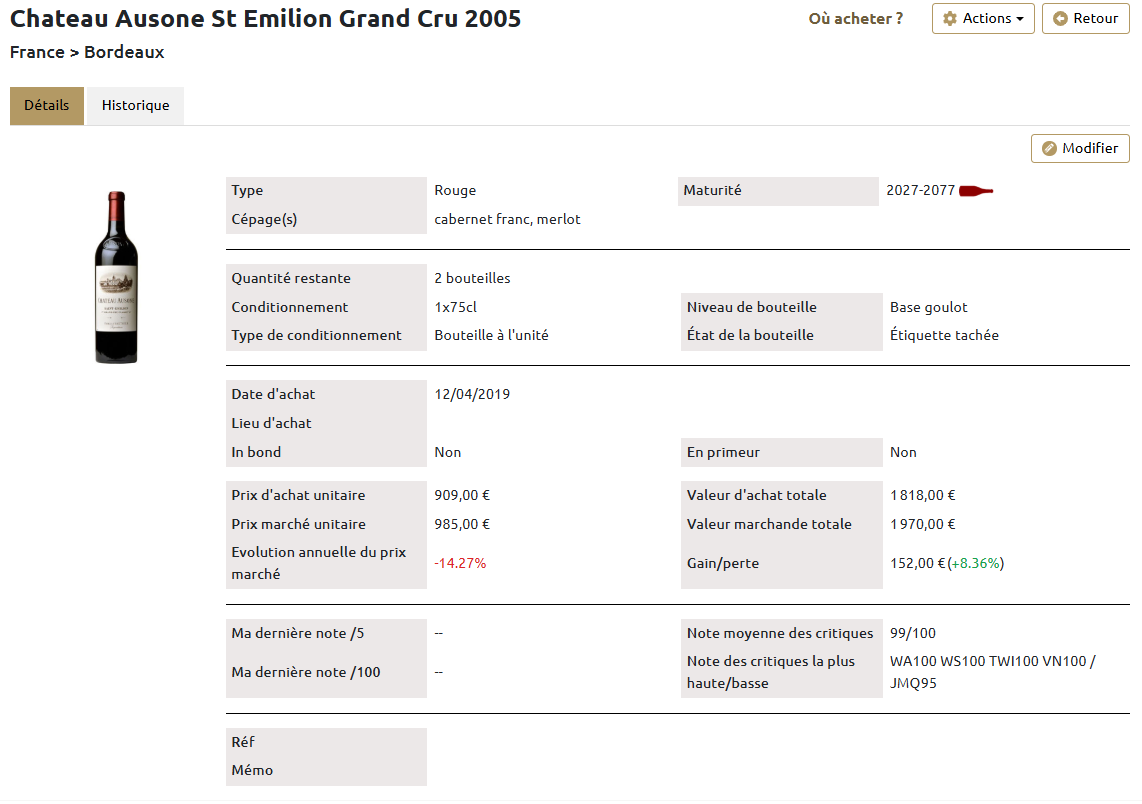This screenshot has height=804, width=1142.
Task: Click the Bordeaux breadcrumb link
Action: [x=124, y=52]
